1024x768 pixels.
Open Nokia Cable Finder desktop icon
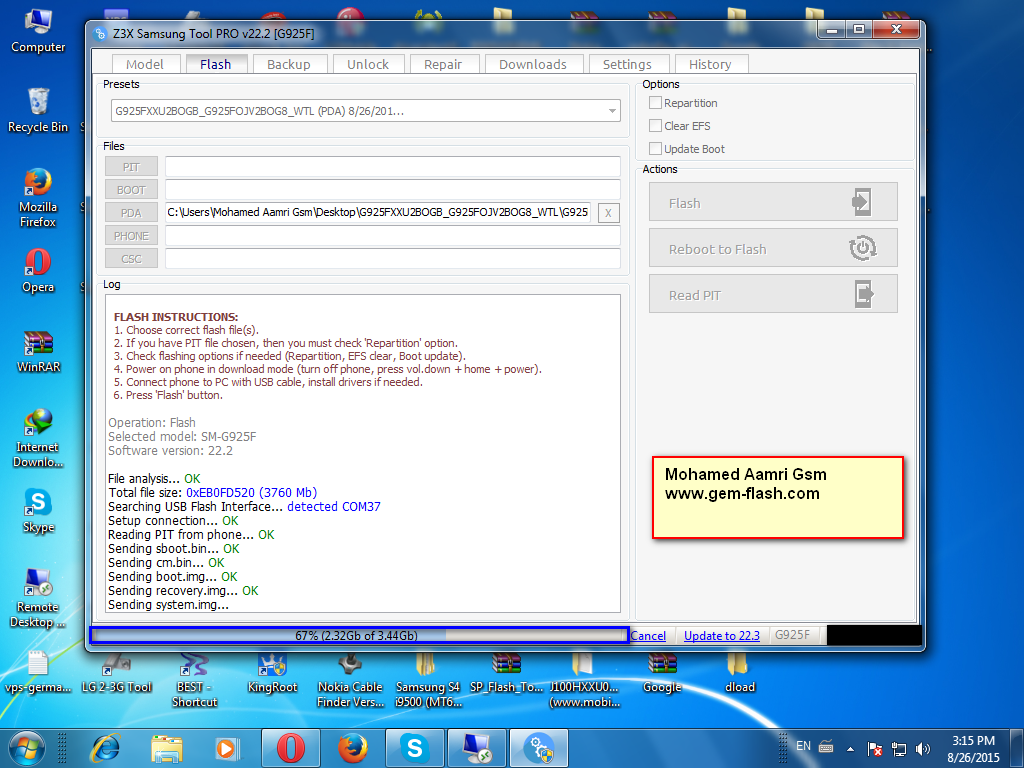click(x=350, y=679)
